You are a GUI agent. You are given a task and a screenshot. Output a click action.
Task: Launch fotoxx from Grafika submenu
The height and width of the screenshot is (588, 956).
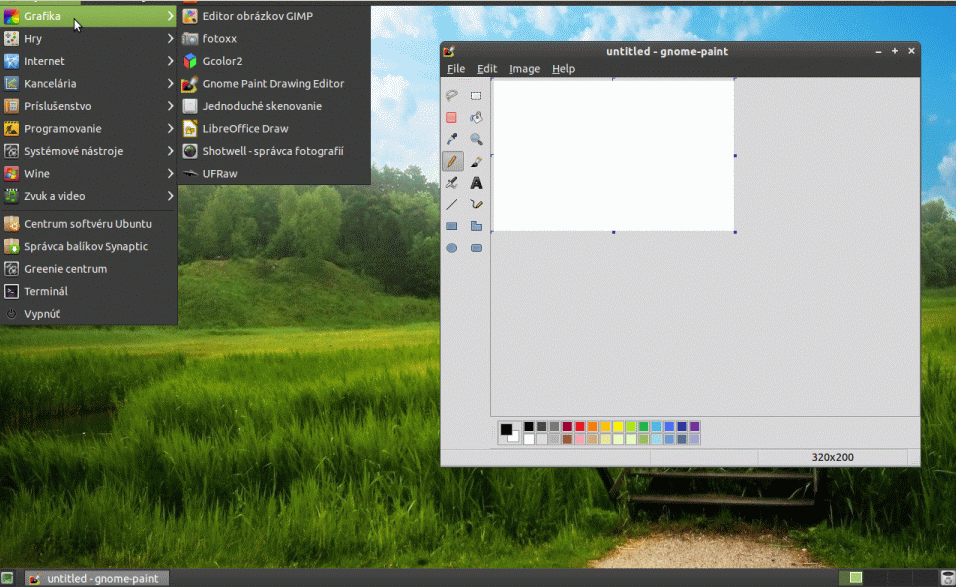274,38
